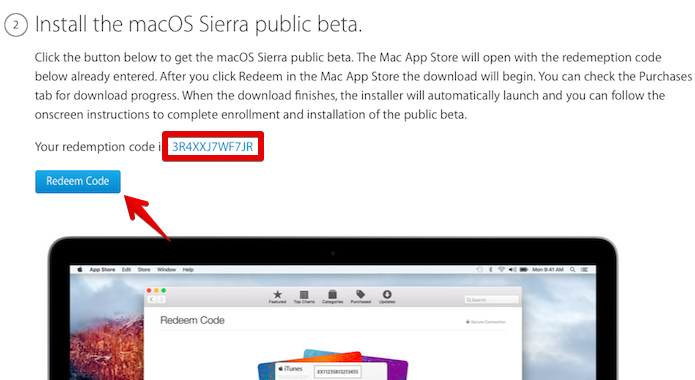The width and height of the screenshot is (695, 380).
Task: Open the Notification Center list icon
Action: (585, 270)
